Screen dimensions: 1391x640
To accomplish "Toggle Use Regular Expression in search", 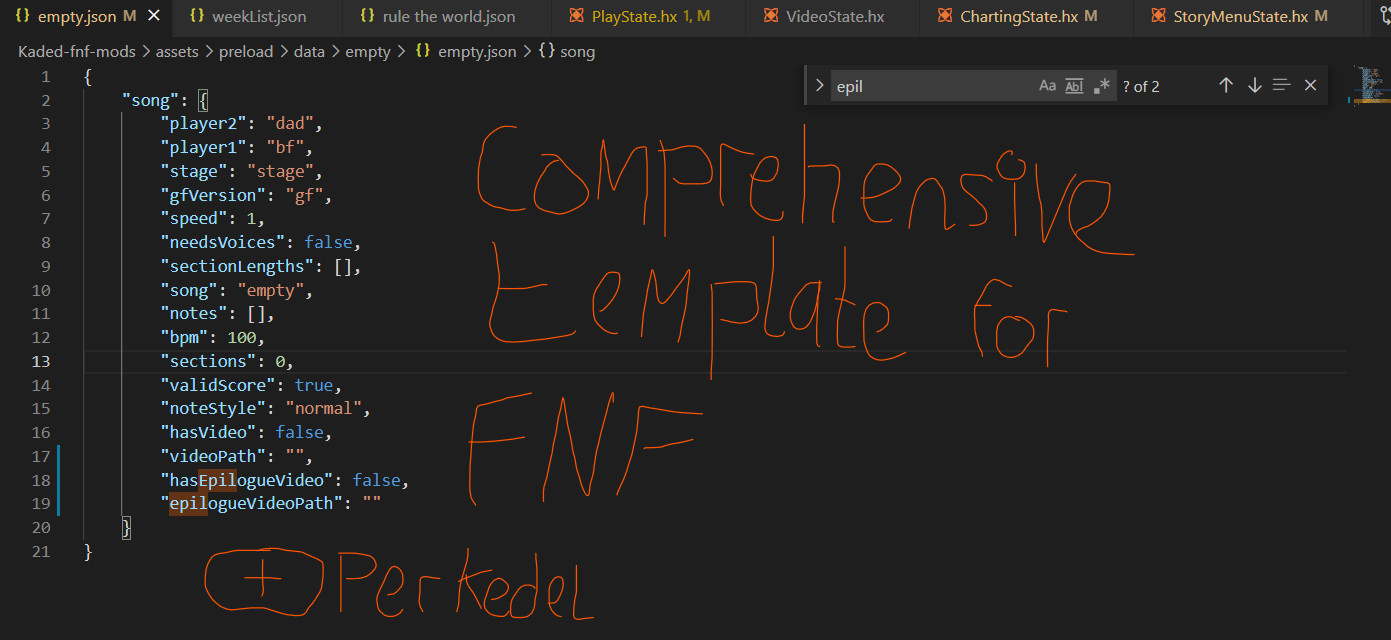I will (1101, 86).
